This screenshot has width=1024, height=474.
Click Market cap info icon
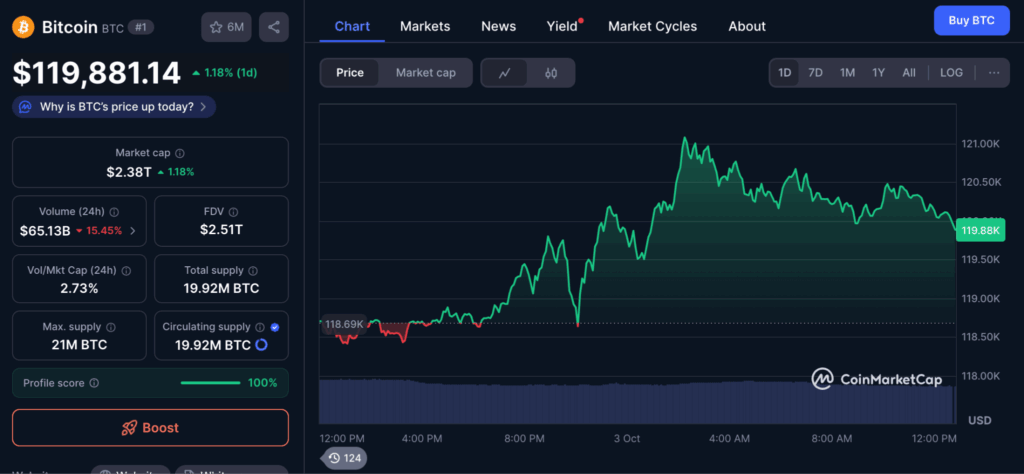[180, 154]
